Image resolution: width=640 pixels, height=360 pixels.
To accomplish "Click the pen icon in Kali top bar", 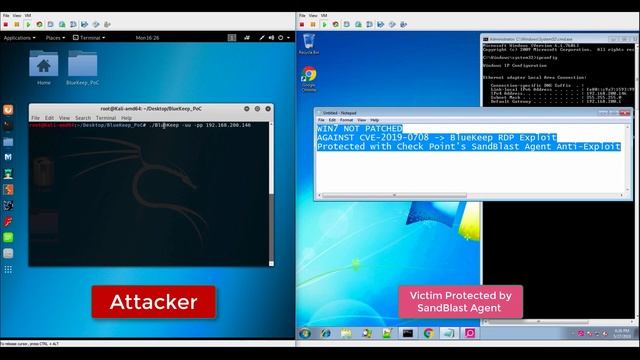I will pos(262,38).
